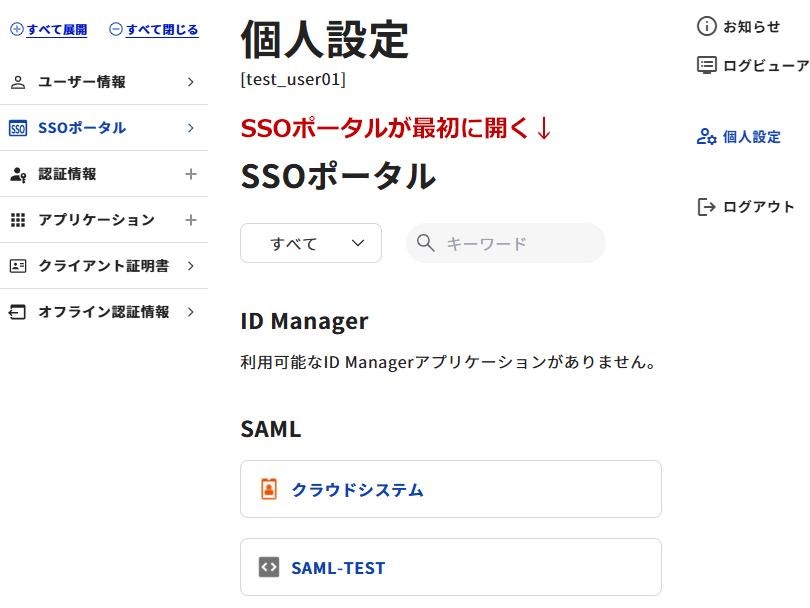This screenshot has height=608, width=810.
Task: Open the すべて filter dropdown
Action: (311, 243)
